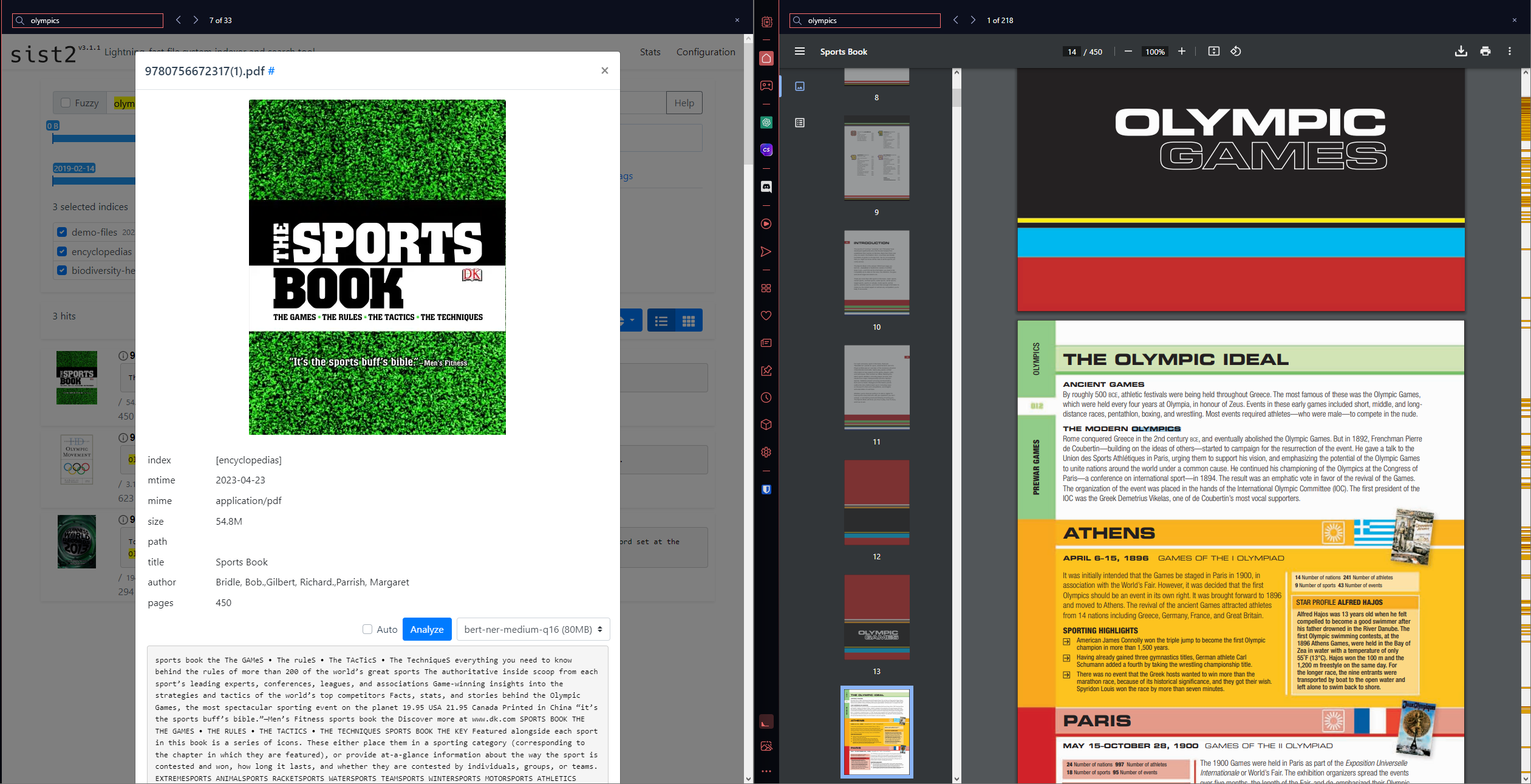
Task: Click the PDF download icon
Action: 1461,52
